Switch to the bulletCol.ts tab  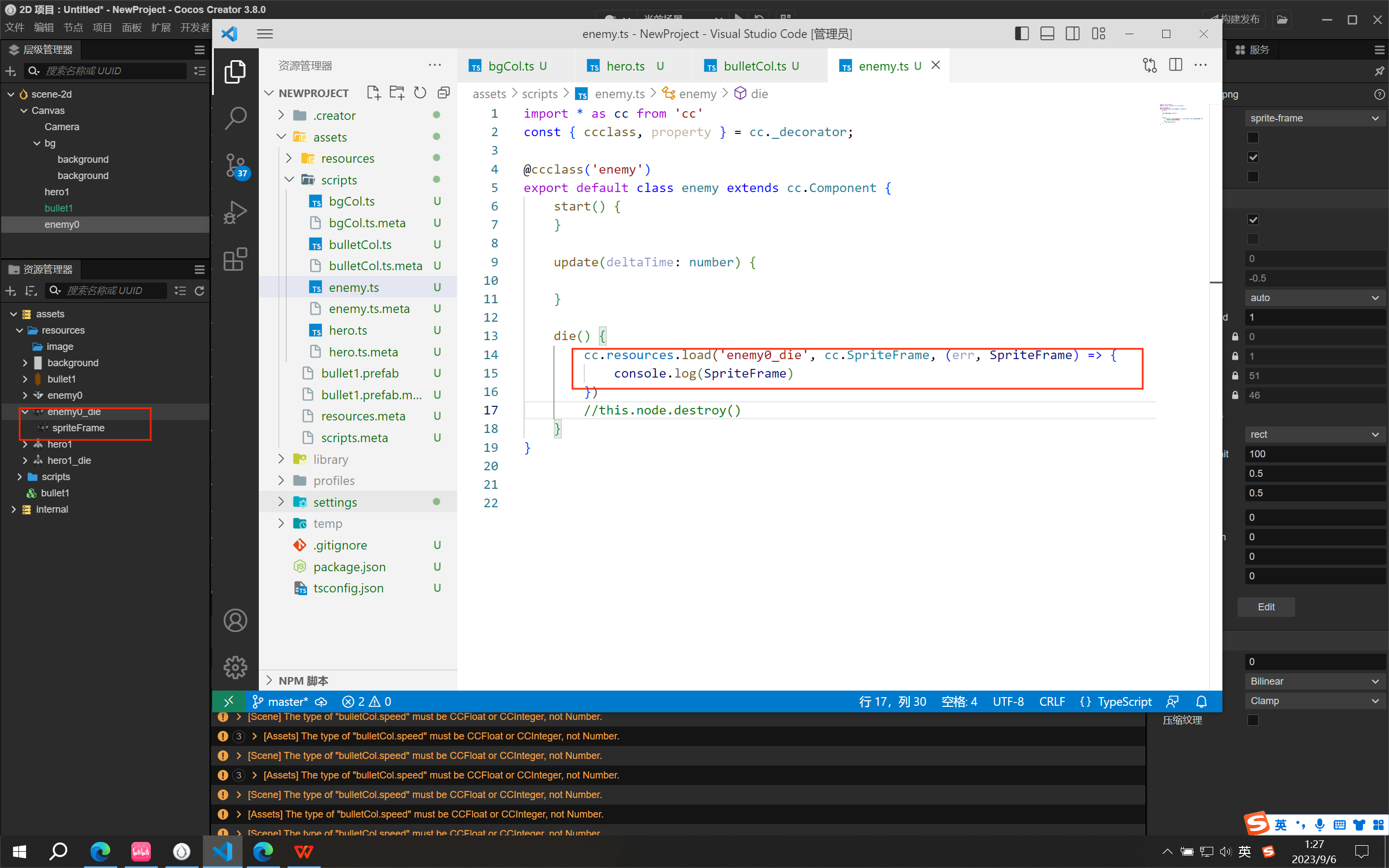click(754, 66)
